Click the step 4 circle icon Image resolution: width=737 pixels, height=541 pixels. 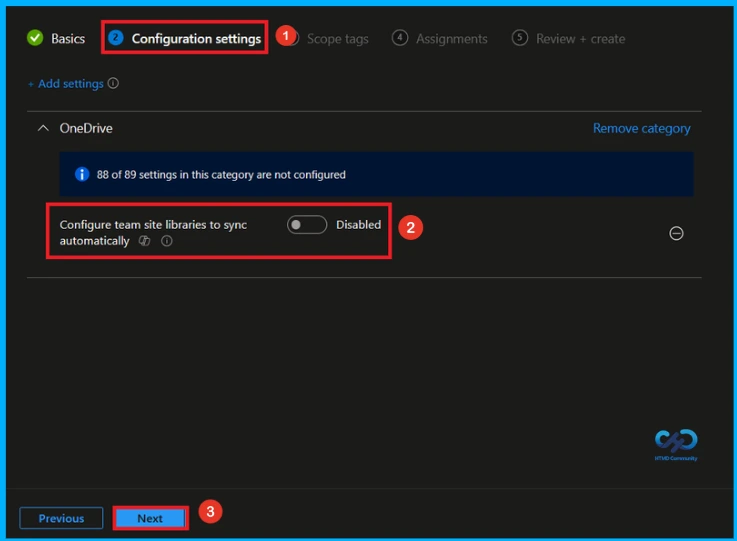coord(400,38)
